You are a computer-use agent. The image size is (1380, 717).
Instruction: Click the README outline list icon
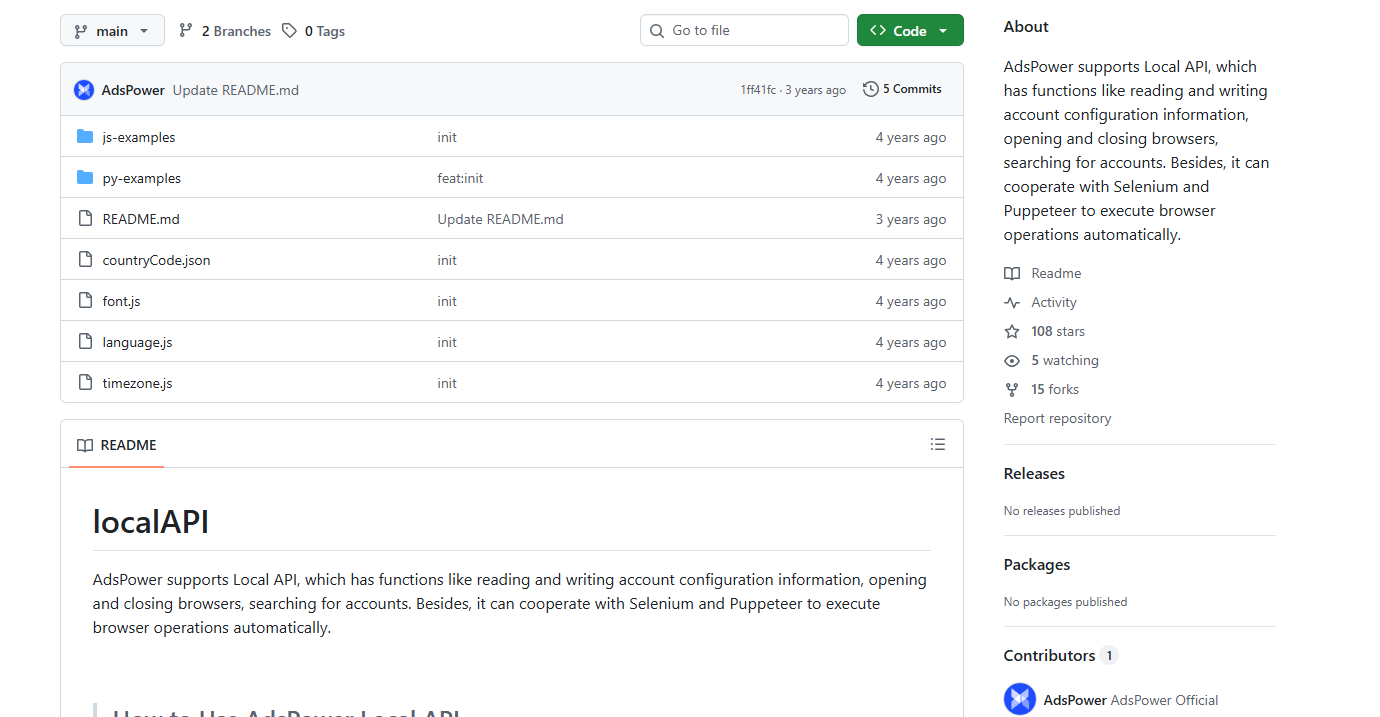[x=938, y=444]
